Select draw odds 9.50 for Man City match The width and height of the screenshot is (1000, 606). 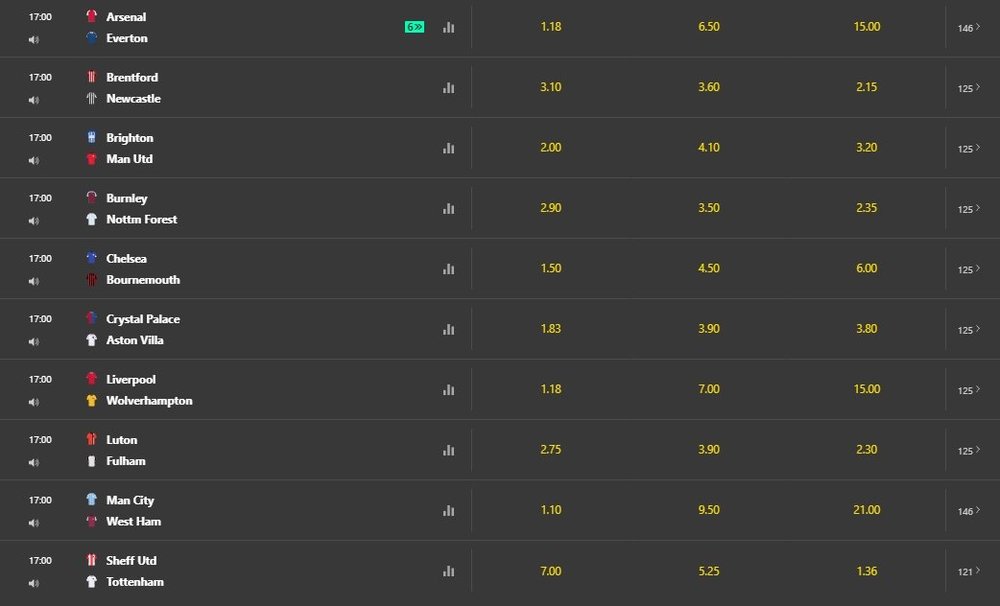pyautogui.click(x=709, y=510)
